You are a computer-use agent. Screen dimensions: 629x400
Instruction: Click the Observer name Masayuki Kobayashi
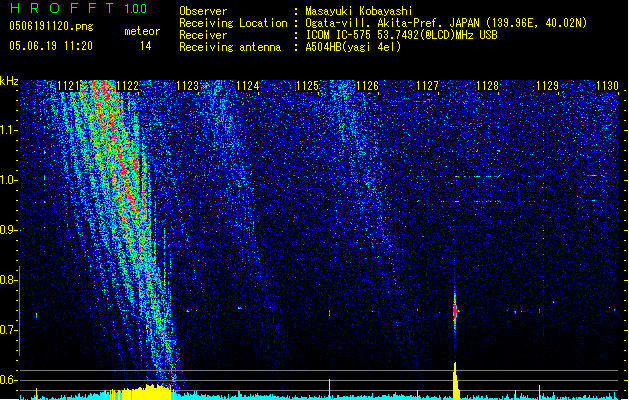(359, 11)
